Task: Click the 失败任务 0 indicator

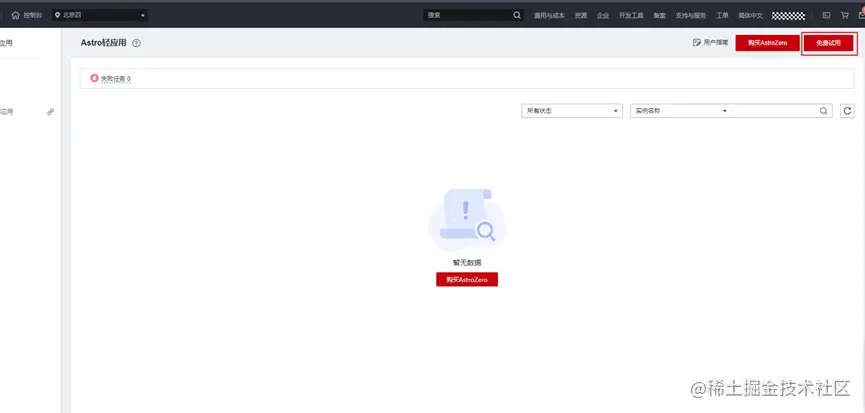Action: tap(115, 79)
